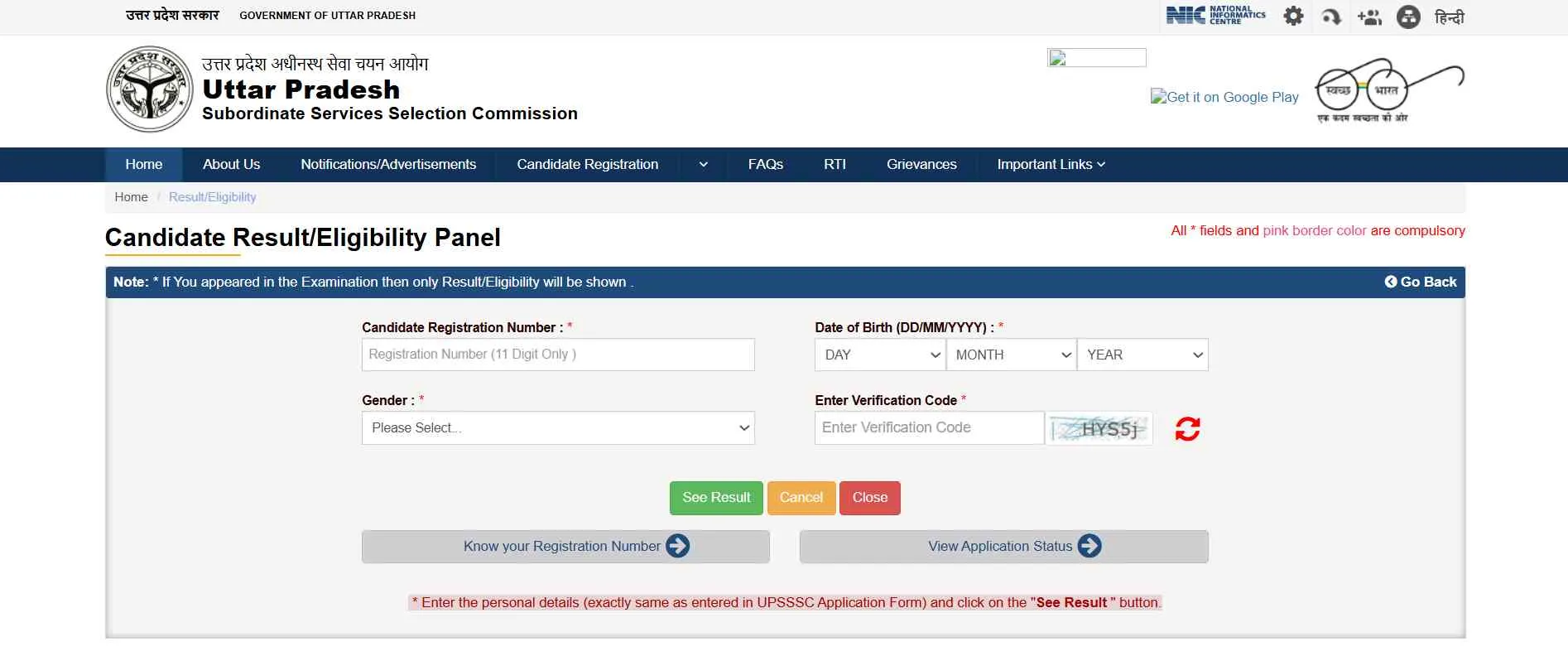The height and width of the screenshot is (666, 1568).
Task: Expand the Important Links menu
Action: tap(1051, 165)
